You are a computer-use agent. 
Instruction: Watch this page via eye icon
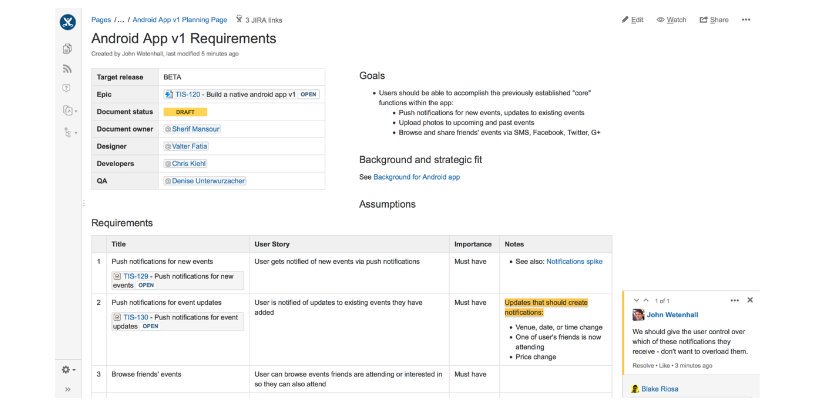pos(671,20)
